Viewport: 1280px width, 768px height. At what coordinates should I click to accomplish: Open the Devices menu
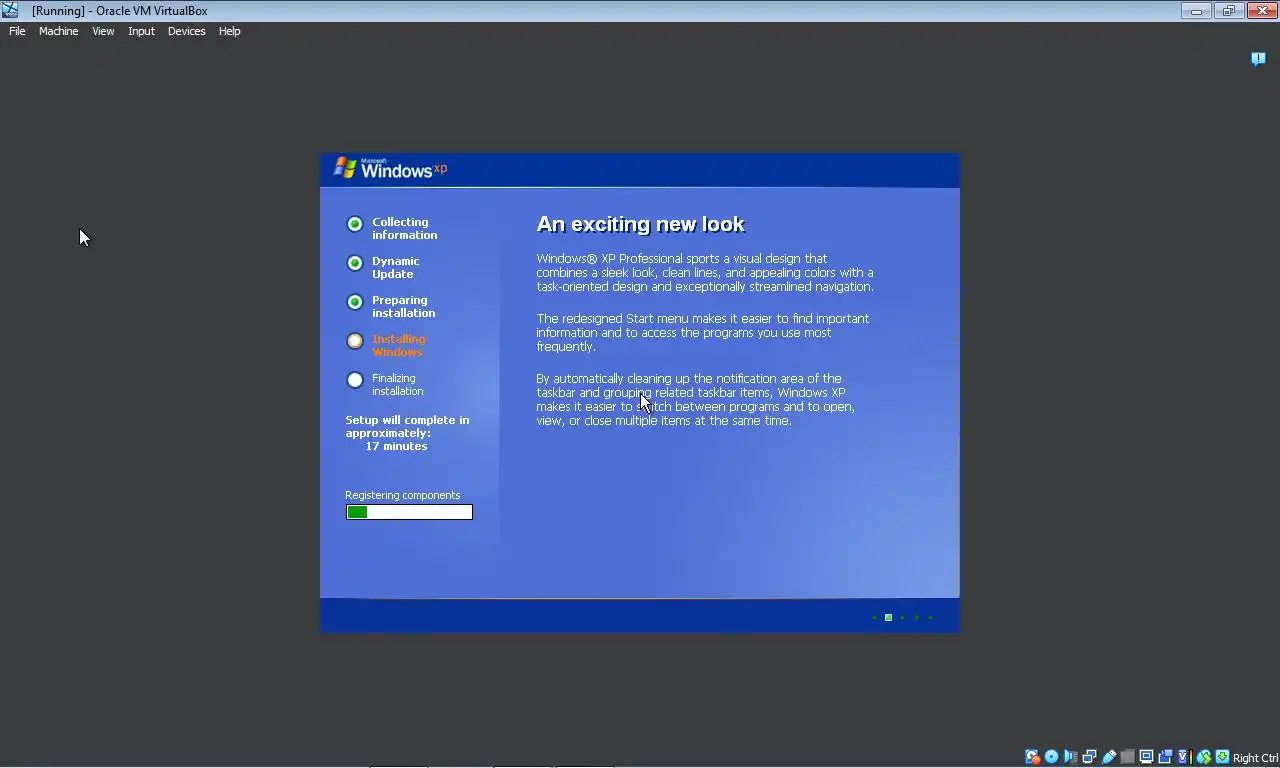(x=186, y=31)
